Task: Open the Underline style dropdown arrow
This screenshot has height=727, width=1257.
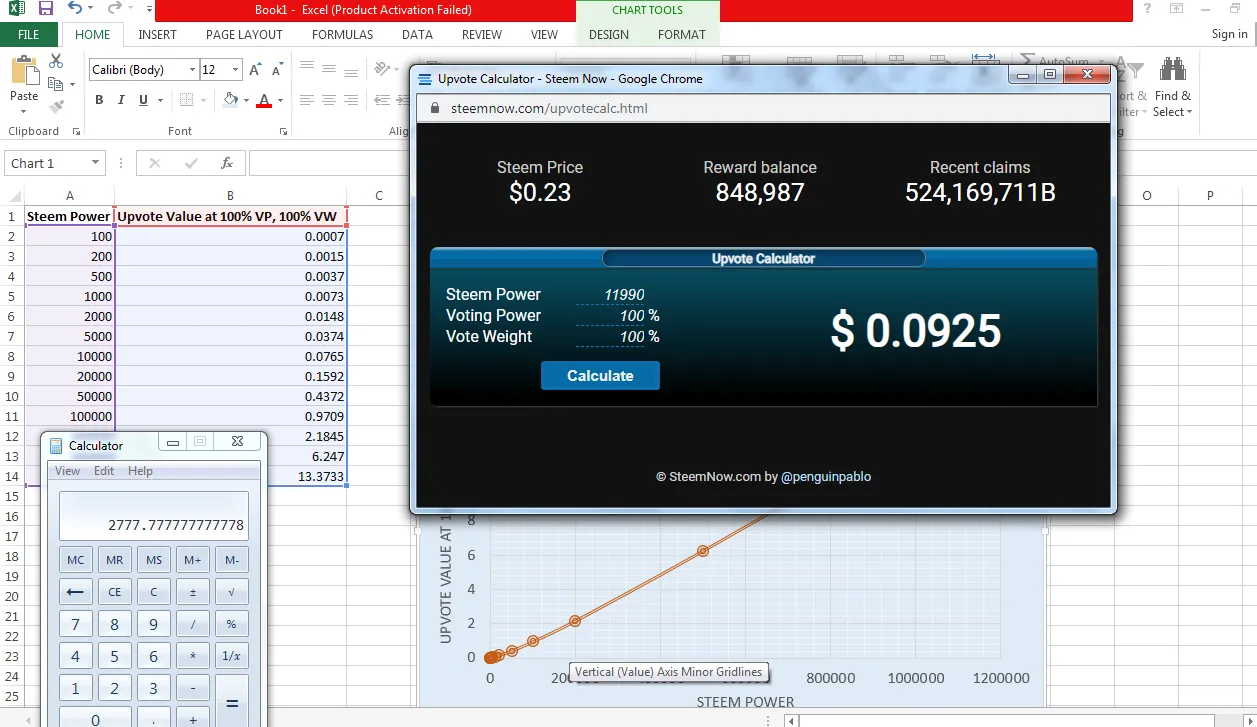Action: (x=159, y=101)
